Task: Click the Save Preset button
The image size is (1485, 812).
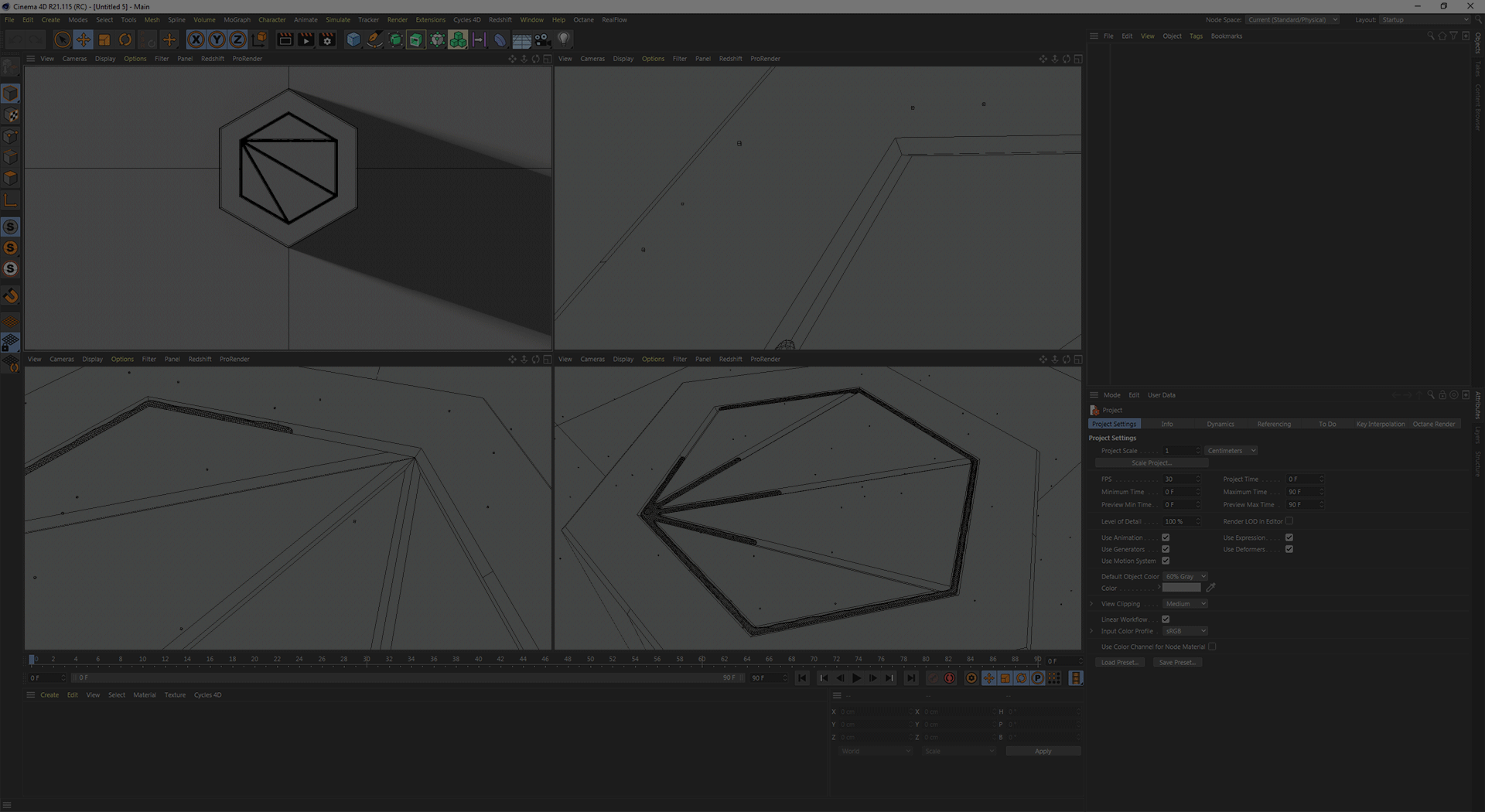Action: click(1176, 663)
